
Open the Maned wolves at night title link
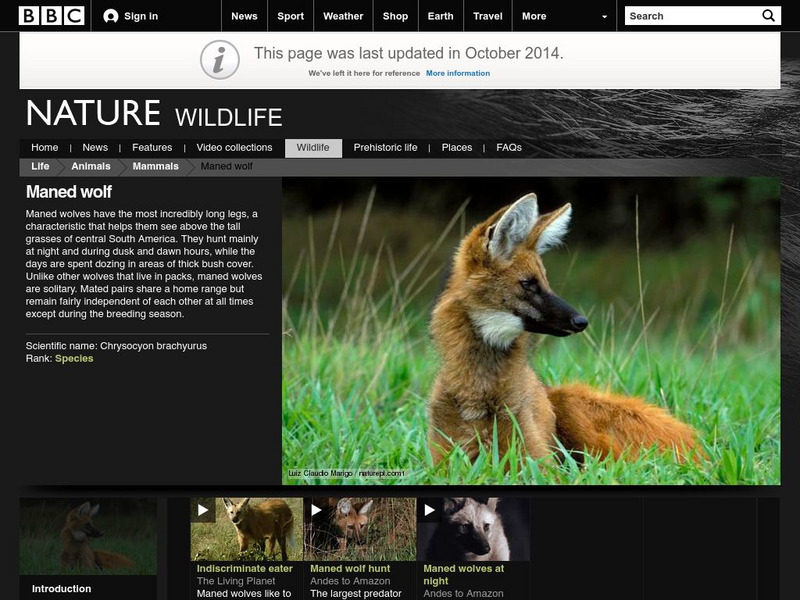pyautogui.click(x=463, y=574)
